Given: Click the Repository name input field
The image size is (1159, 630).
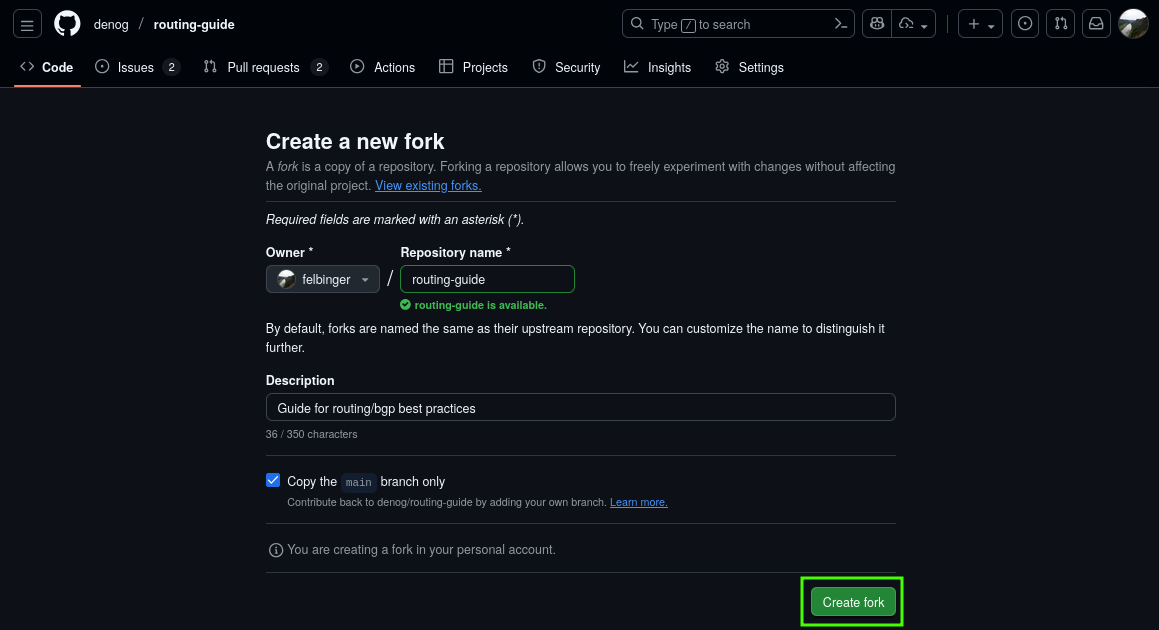Looking at the screenshot, I should 487,279.
